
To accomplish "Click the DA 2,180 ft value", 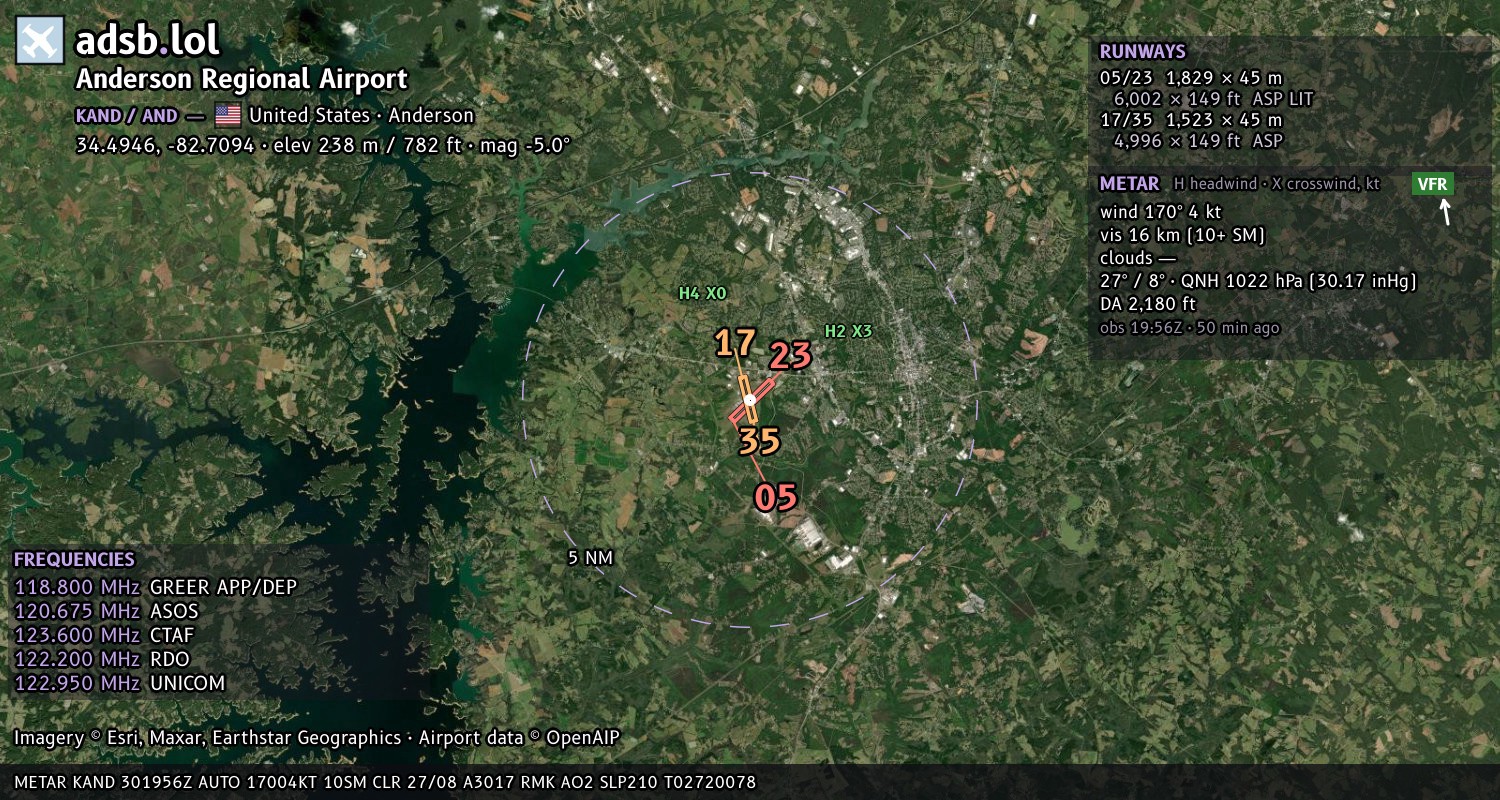I will coord(1148,304).
